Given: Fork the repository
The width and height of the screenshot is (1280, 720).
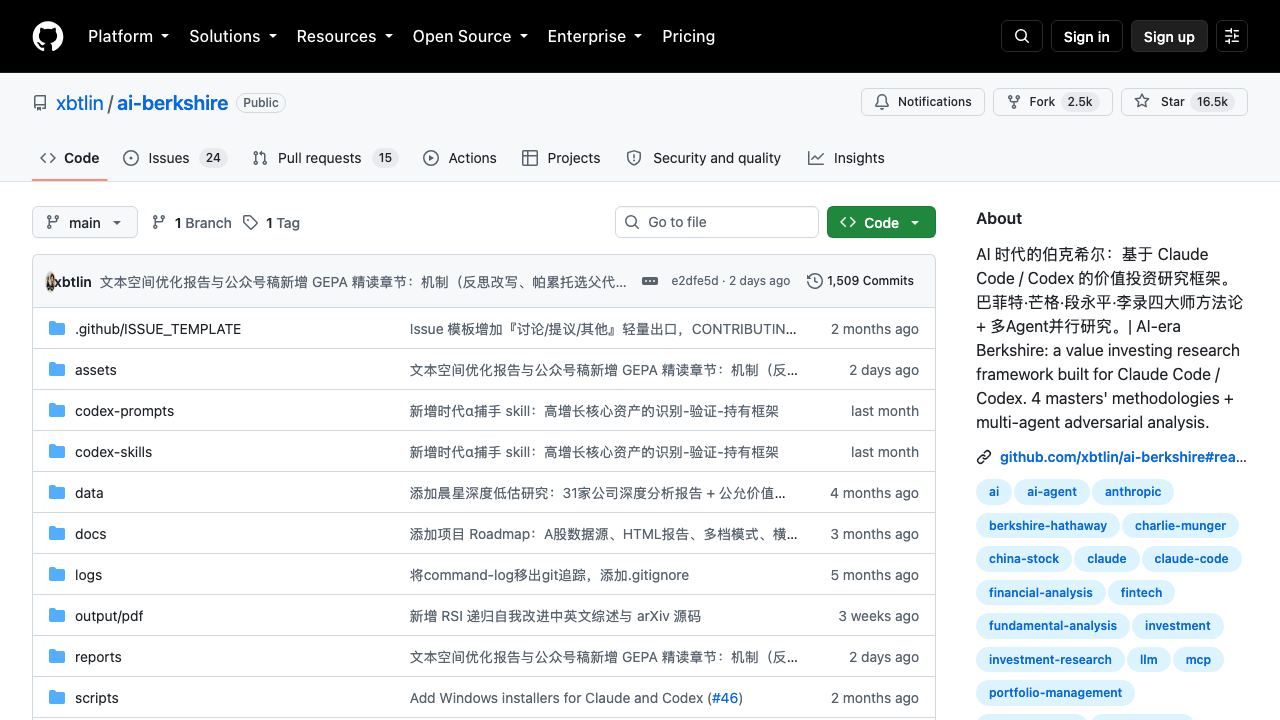Looking at the screenshot, I should (x=1052, y=102).
